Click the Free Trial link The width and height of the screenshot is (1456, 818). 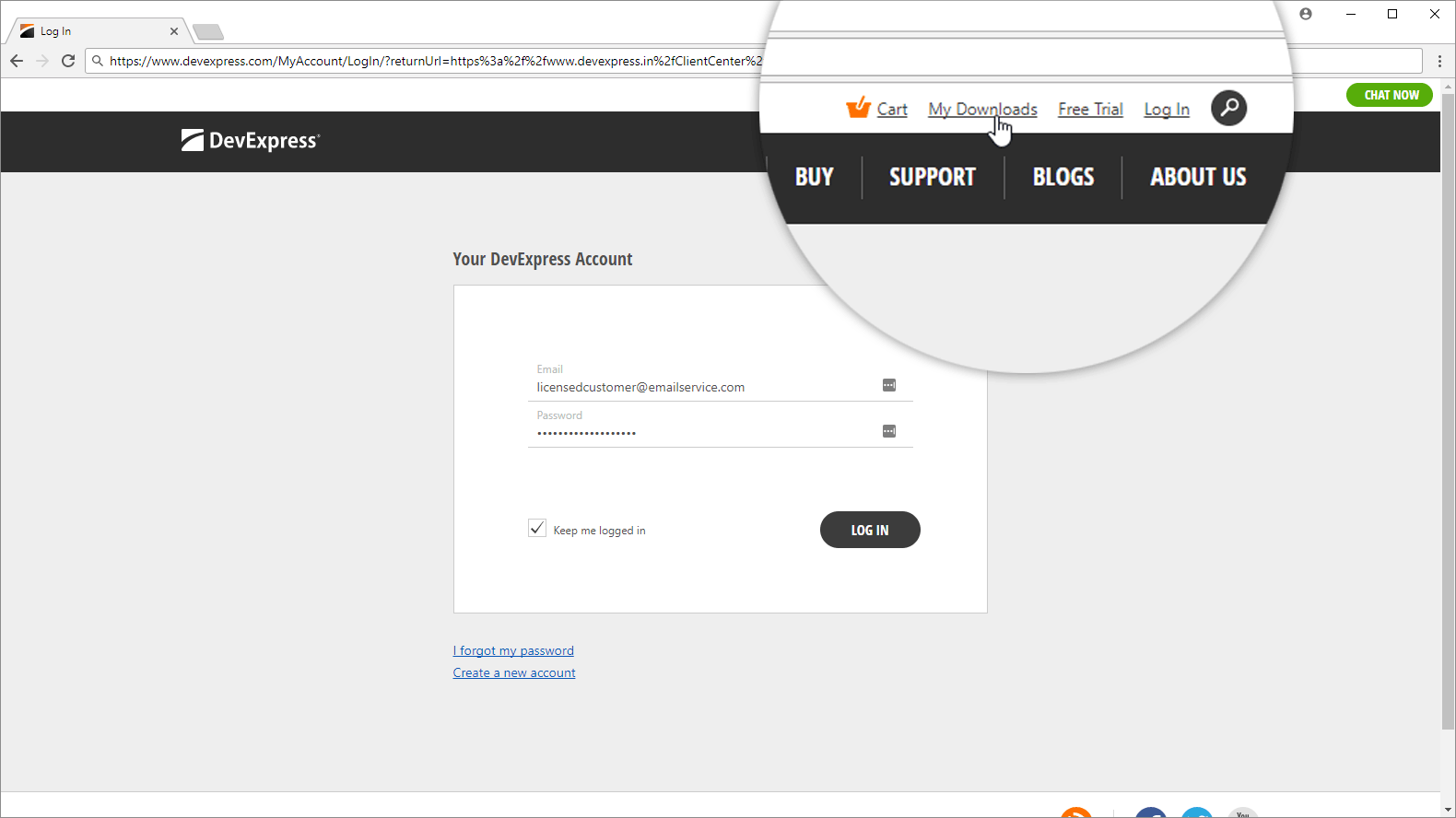[x=1090, y=109]
